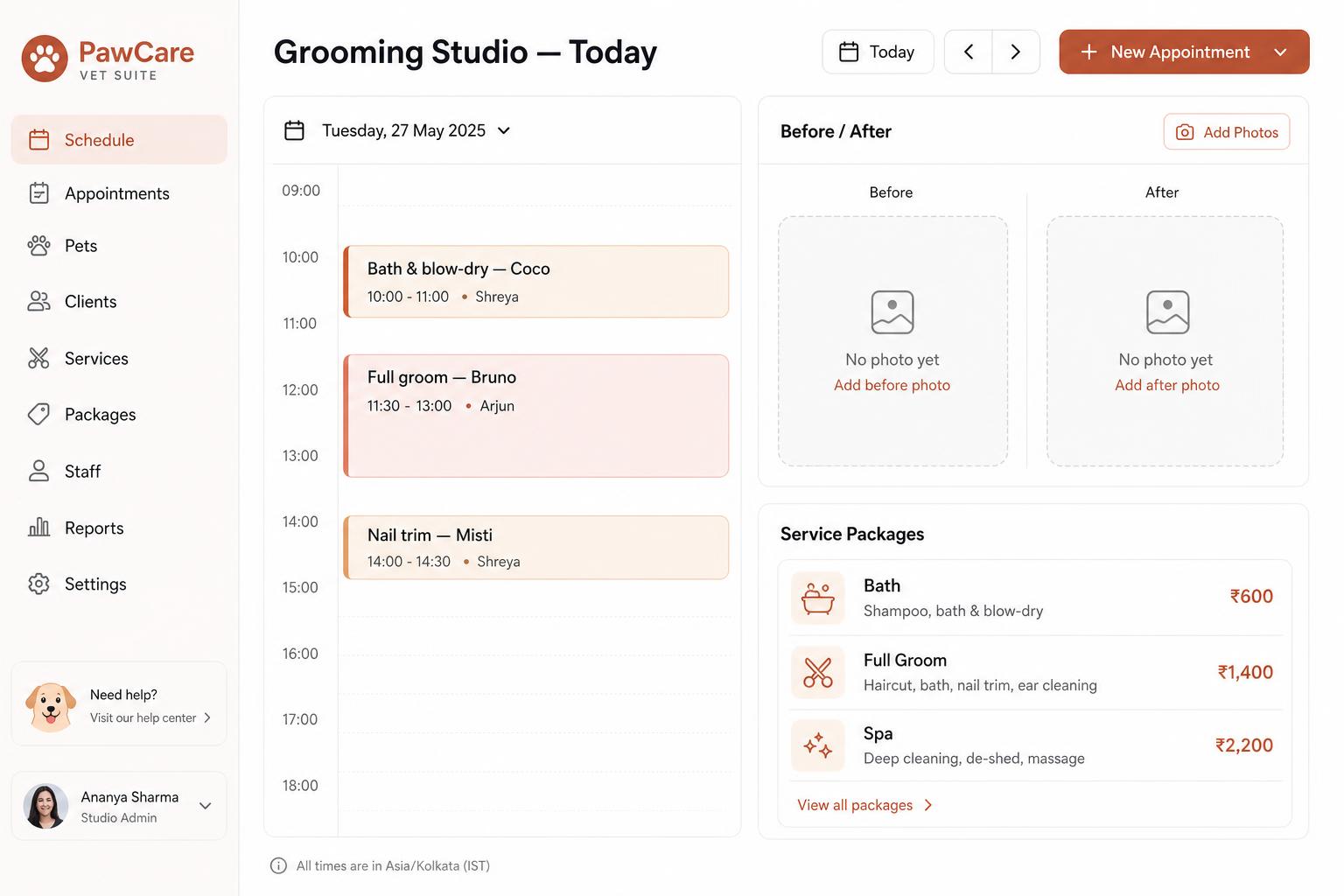
Task: Click the ₹1,400 price
Action: [x=1245, y=672]
